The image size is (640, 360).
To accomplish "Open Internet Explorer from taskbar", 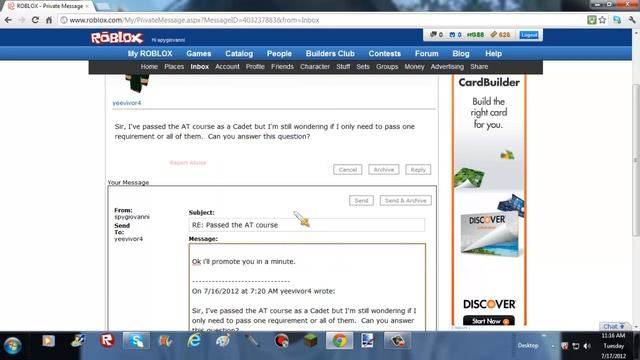I will point(194,341).
